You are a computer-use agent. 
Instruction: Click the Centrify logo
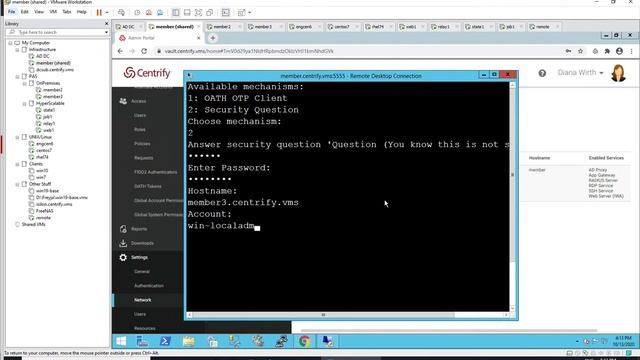tap(147, 73)
